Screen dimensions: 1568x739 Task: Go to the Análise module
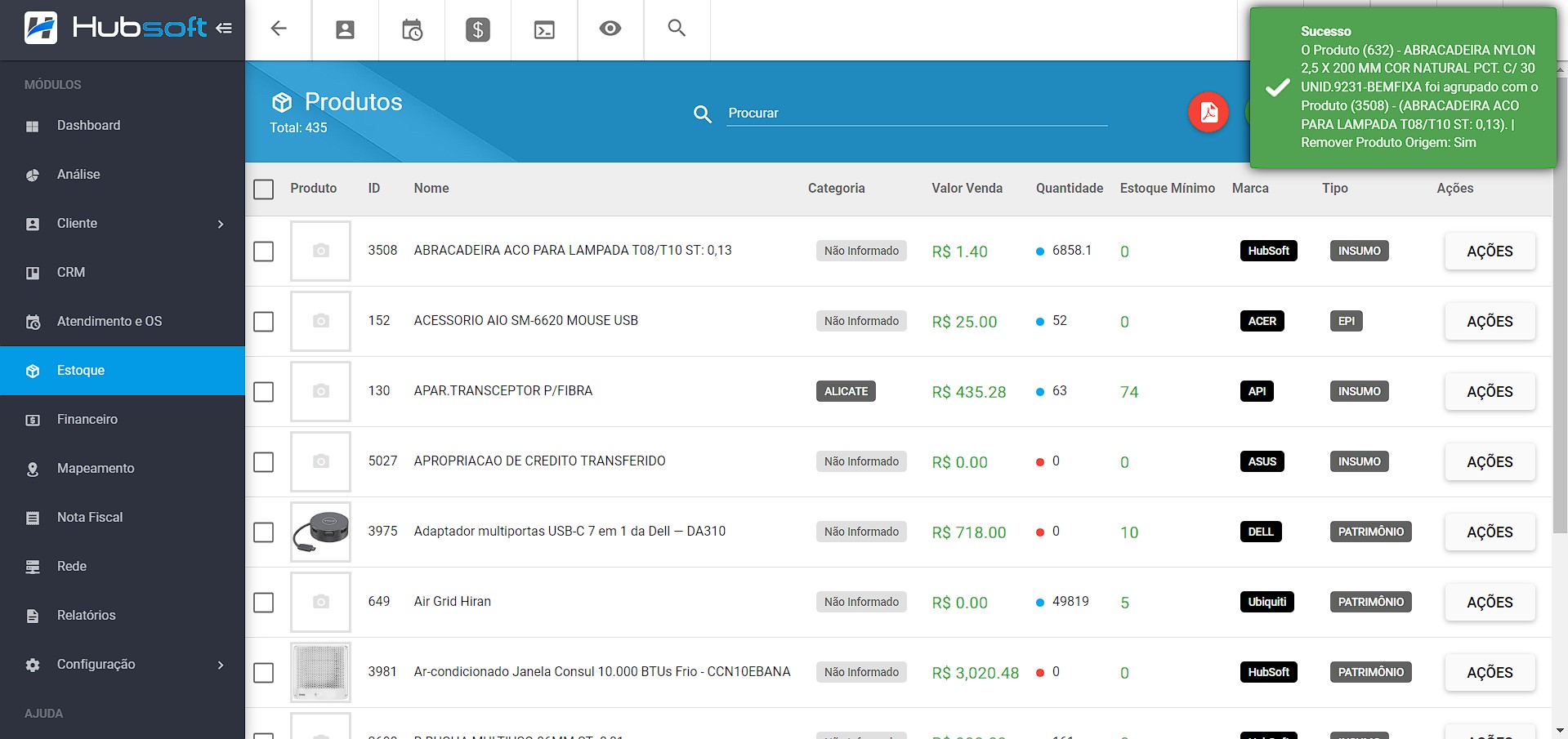[x=123, y=175]
